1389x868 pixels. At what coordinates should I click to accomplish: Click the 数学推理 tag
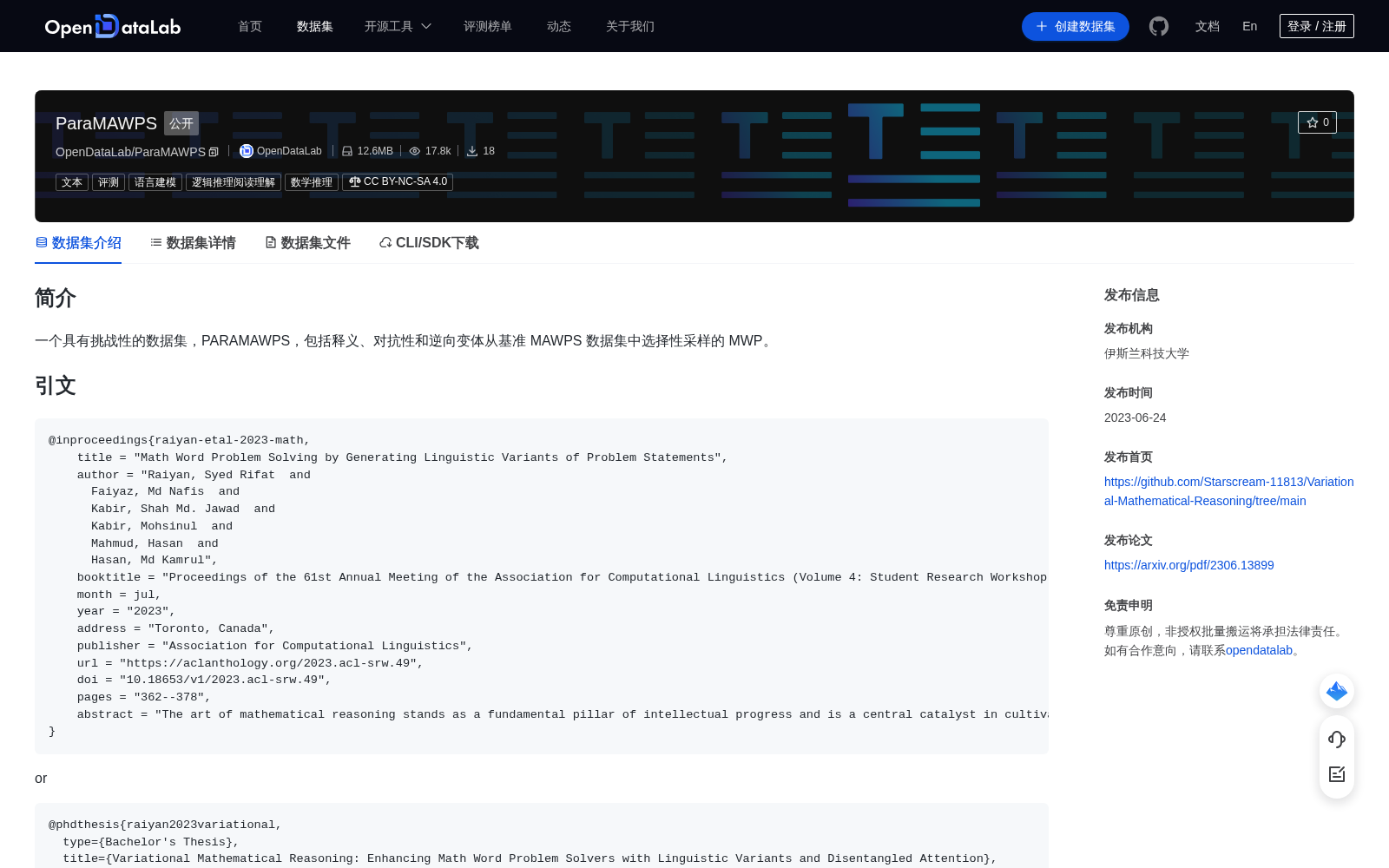click(312, 182)
